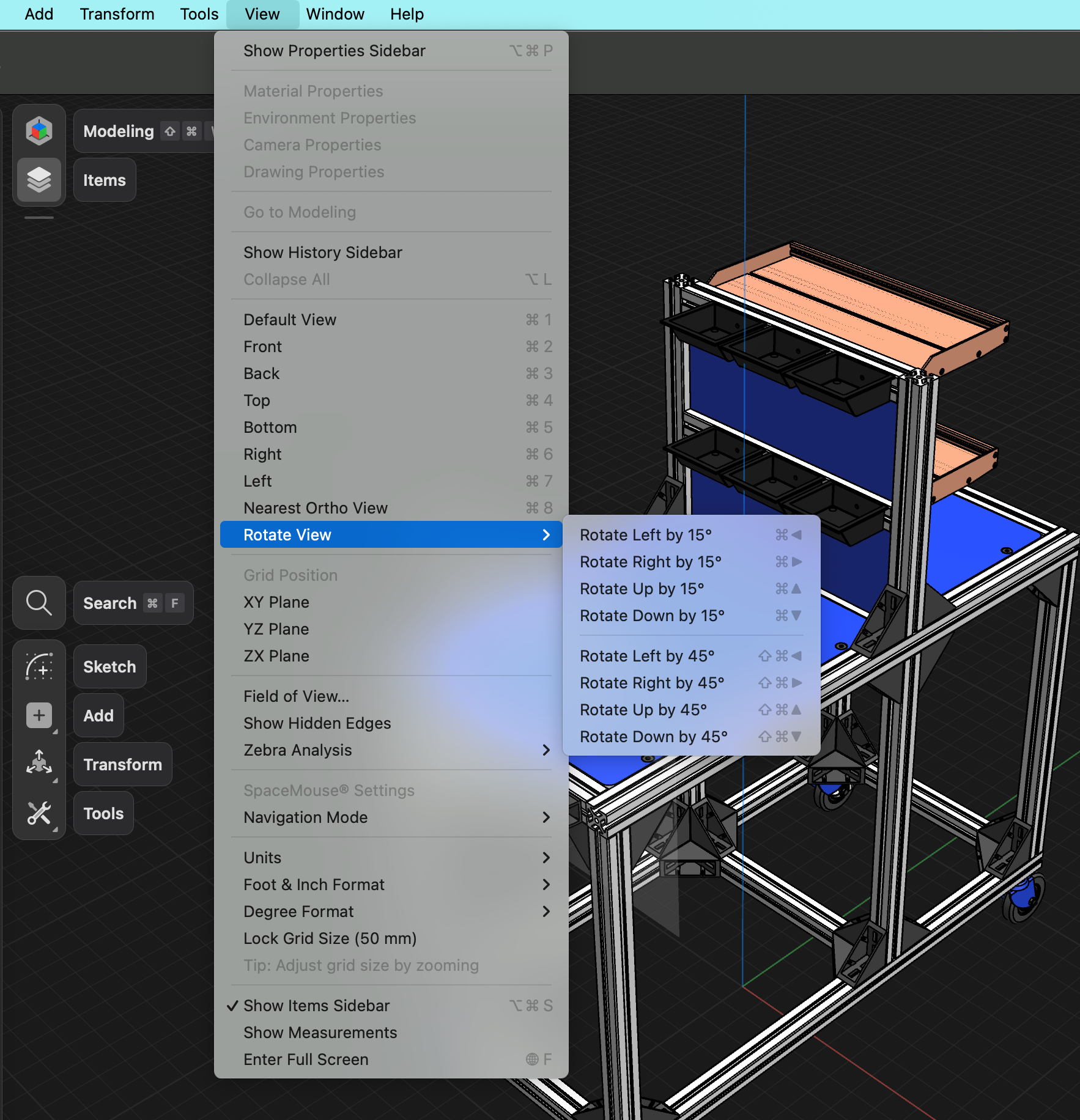Viewport: 1080px width, 1120px height.
Task: Set grid position to YZ Plane
Action: tap(391, 629)
